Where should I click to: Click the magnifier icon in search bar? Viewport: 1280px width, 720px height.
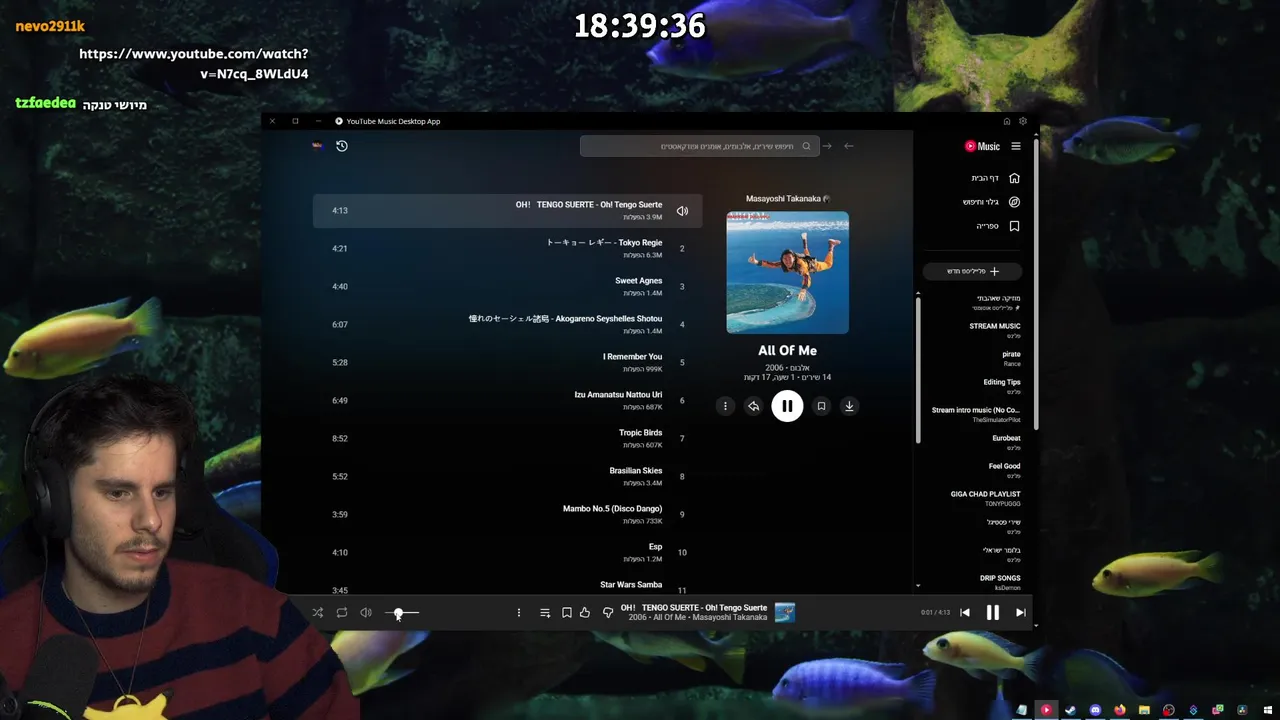tap(806, 146)
